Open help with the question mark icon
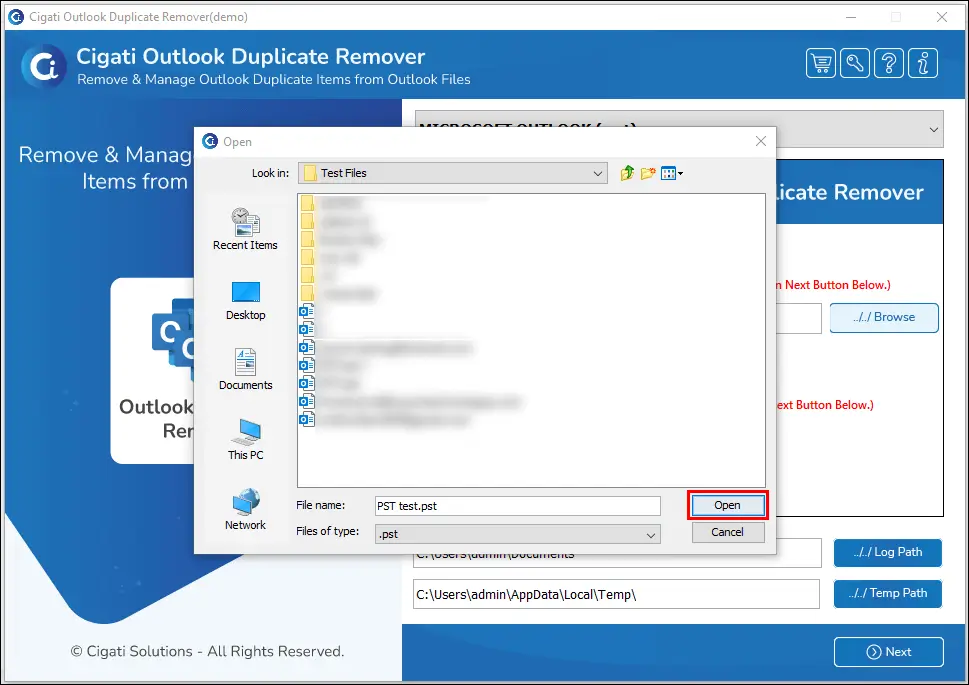 click(889, 63)
